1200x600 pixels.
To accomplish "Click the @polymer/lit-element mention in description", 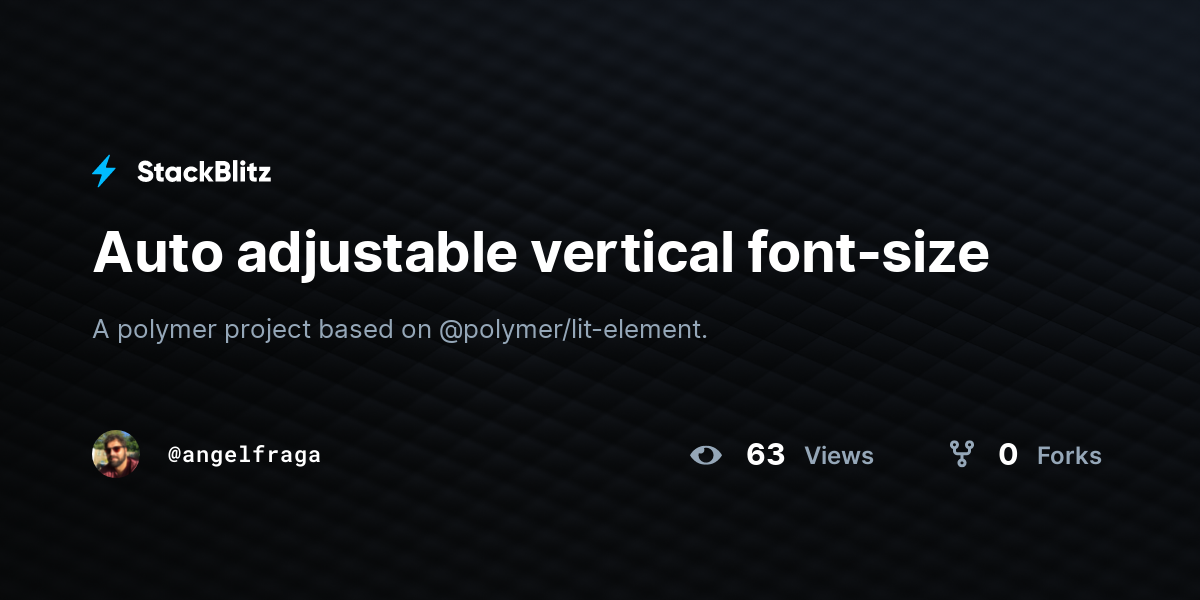I will pyautogui.click(x=573, y=329).
